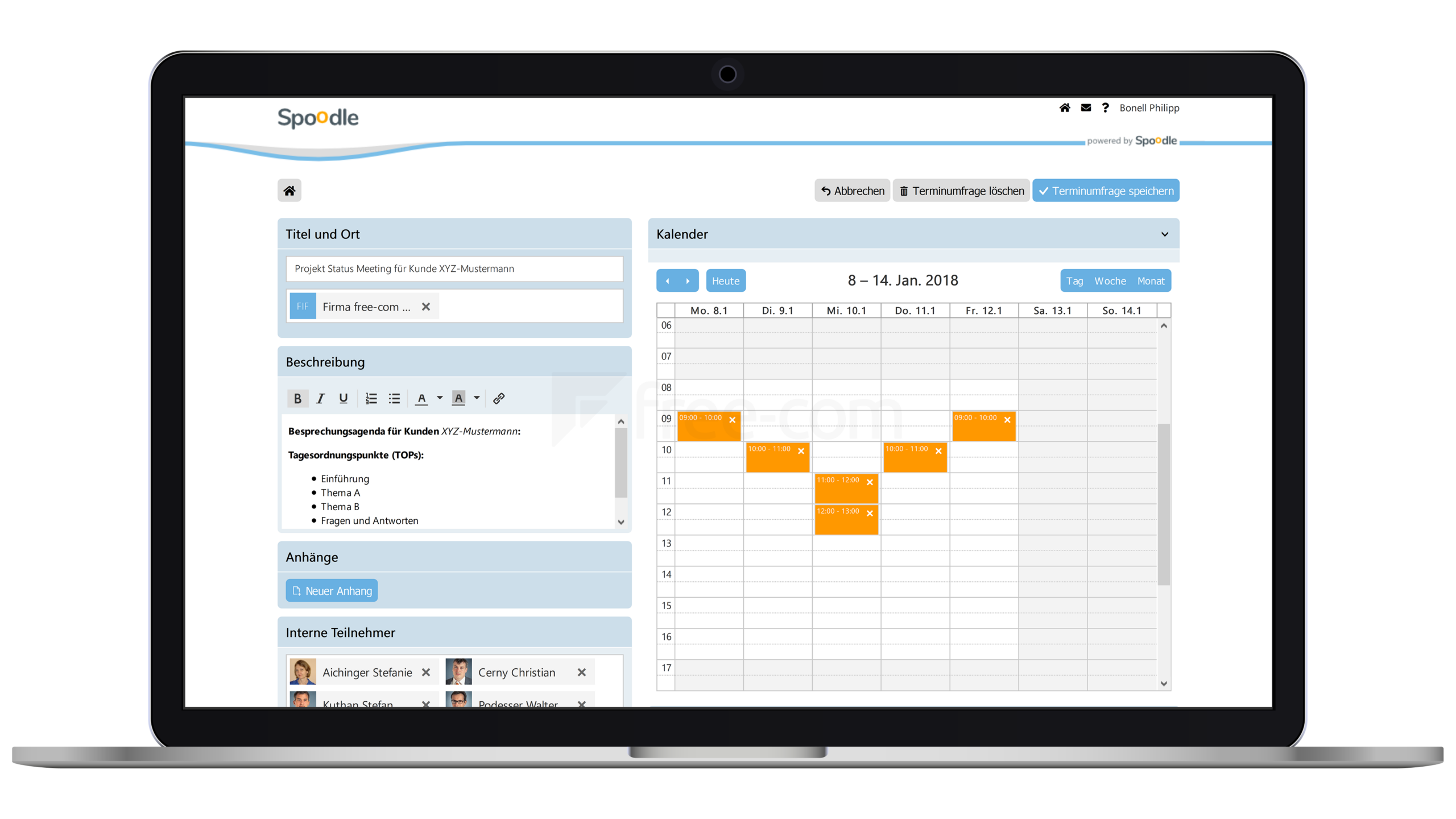
Task: Click Terminumfrage speichern button
Action: click(x=1106, y=190)
